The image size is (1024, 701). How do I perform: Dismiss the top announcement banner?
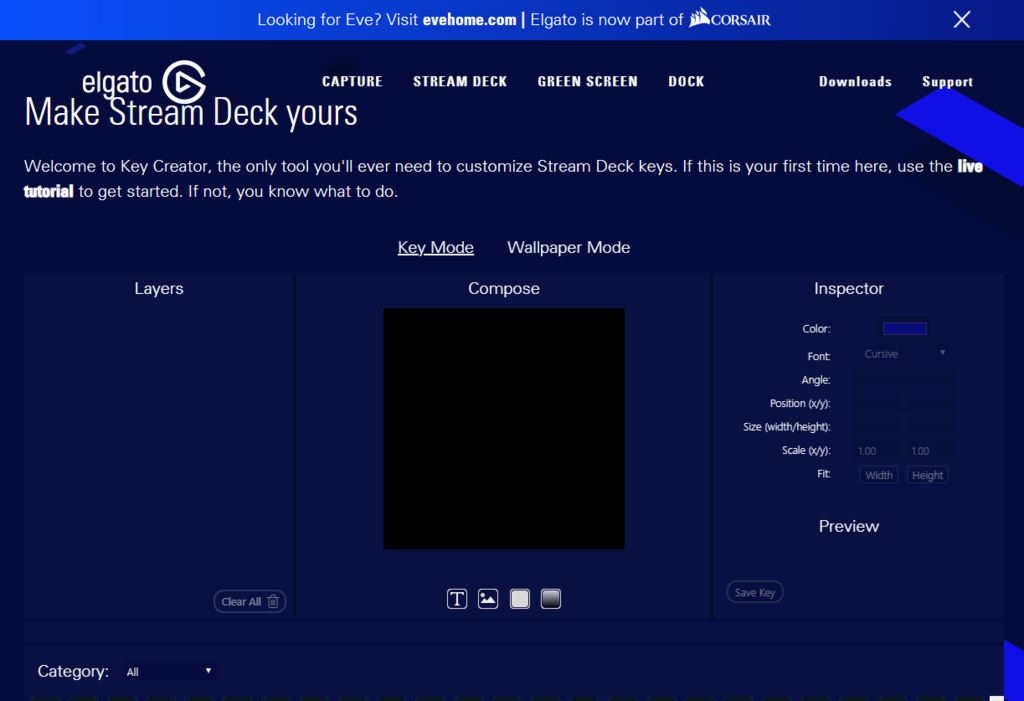961,20
